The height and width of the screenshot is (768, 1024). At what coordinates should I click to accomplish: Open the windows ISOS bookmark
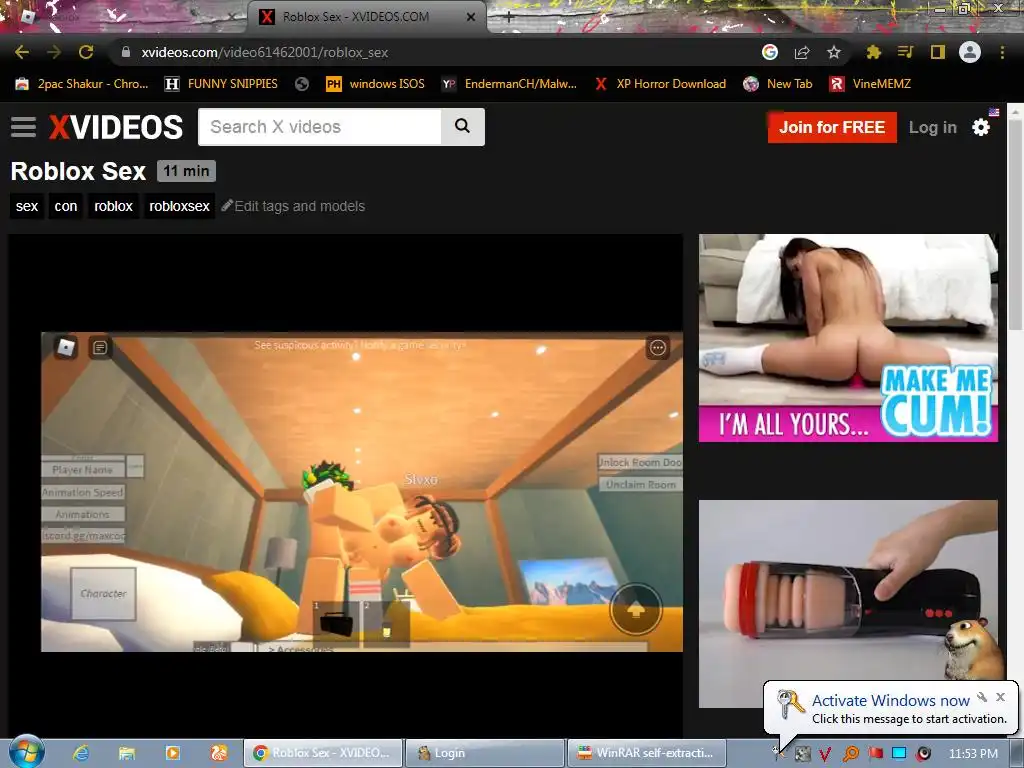tap(376, 84)
